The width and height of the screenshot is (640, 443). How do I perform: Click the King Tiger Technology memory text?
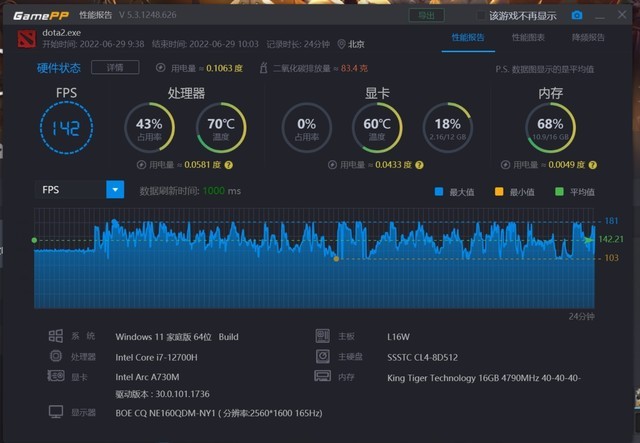pyautogui.click(x=484, y=378)
